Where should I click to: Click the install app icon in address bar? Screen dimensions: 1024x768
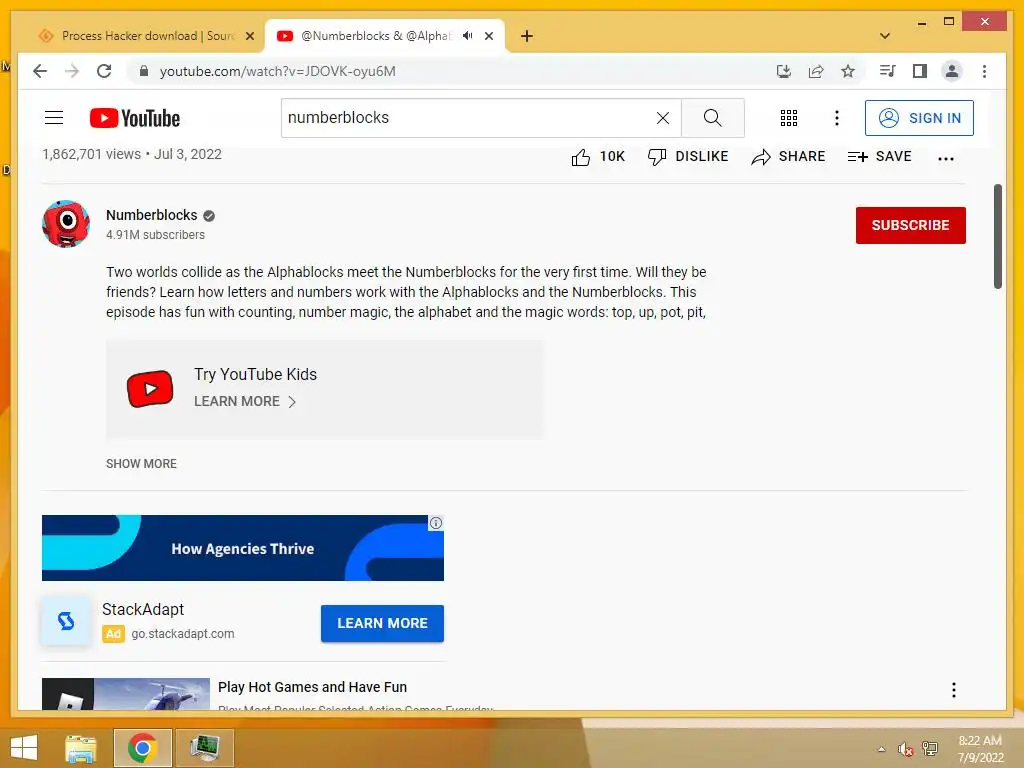pos(784,71)
